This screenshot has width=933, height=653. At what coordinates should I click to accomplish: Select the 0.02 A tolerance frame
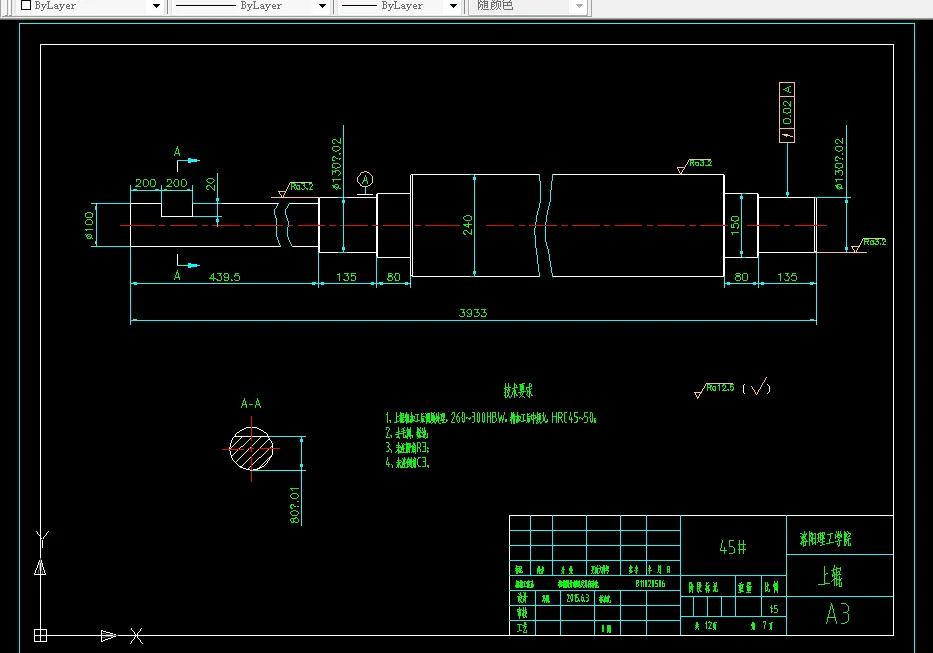click(787, 113)
